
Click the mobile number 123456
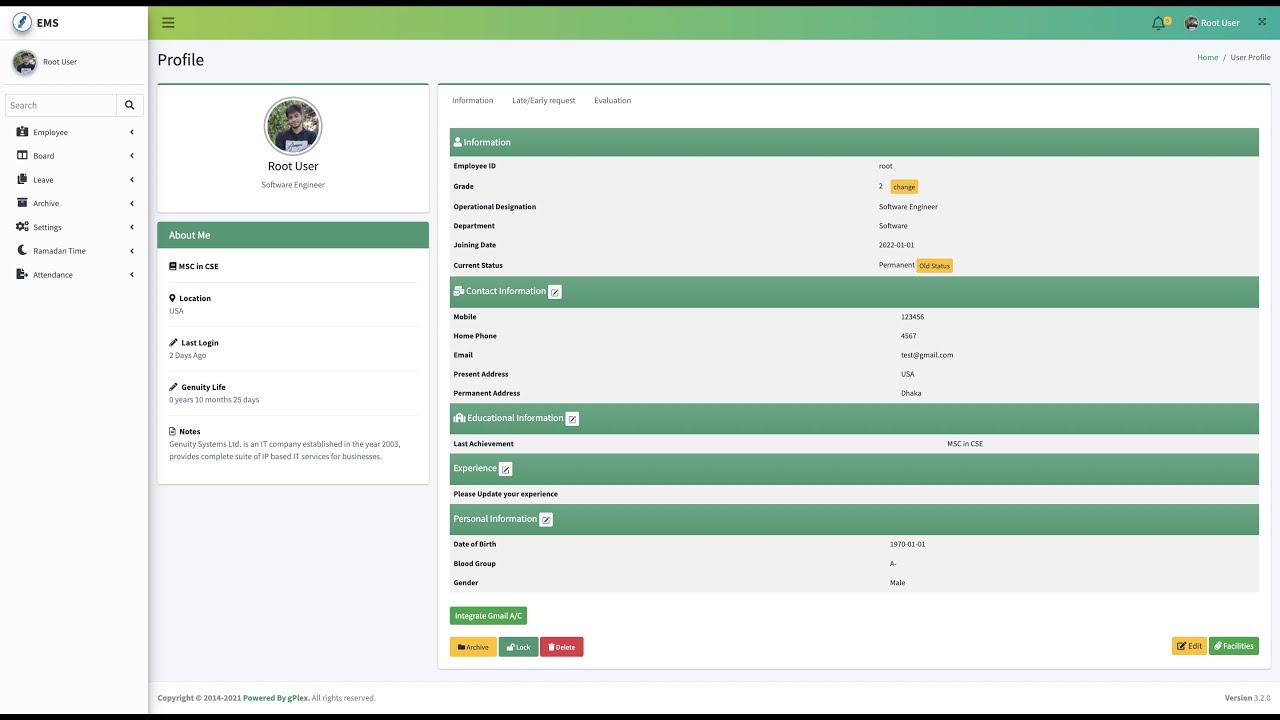pyautogui.click(x=912, y=317)
